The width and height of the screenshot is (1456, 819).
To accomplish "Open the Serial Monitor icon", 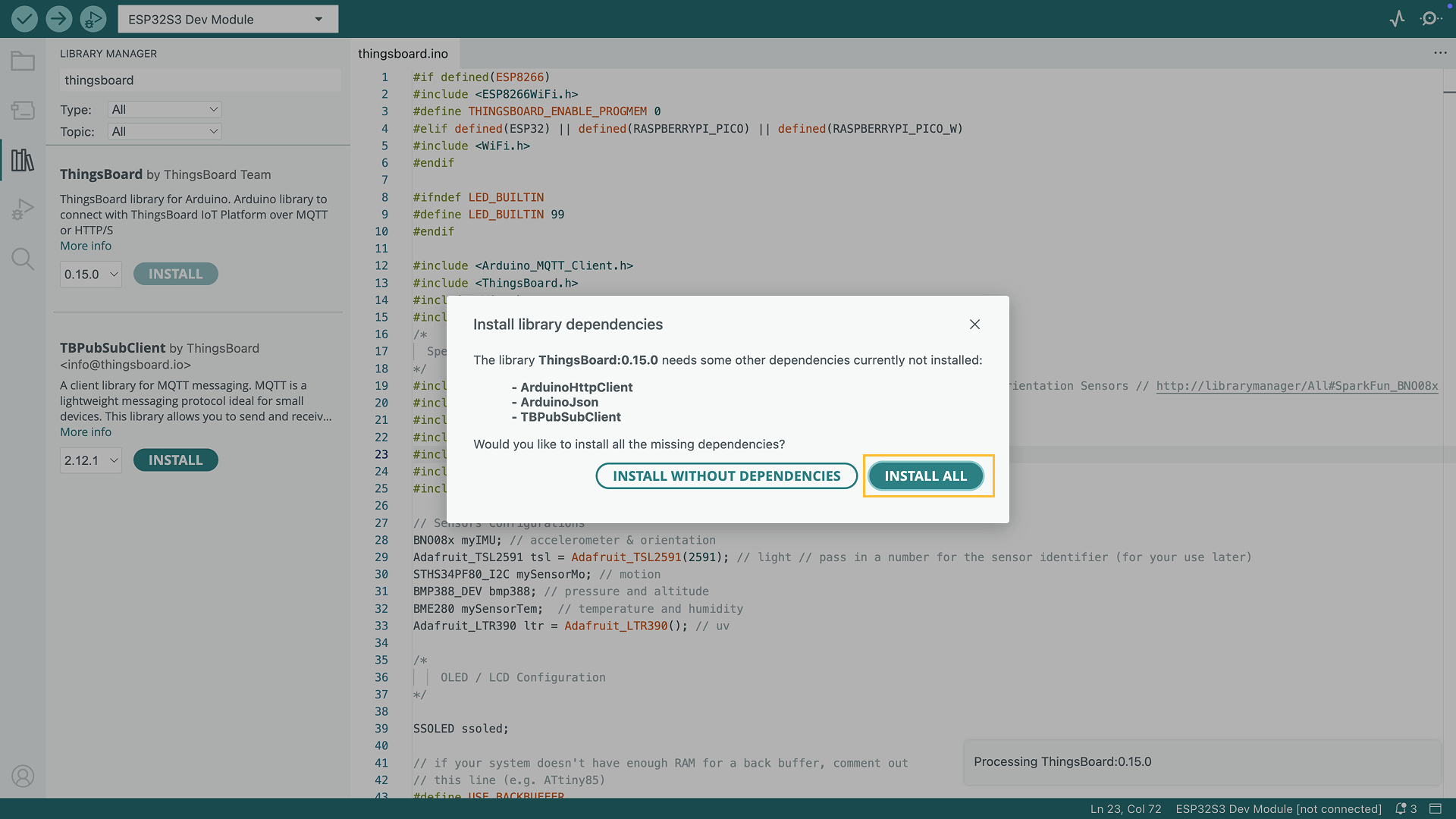I will click(x=1430, y=19).
